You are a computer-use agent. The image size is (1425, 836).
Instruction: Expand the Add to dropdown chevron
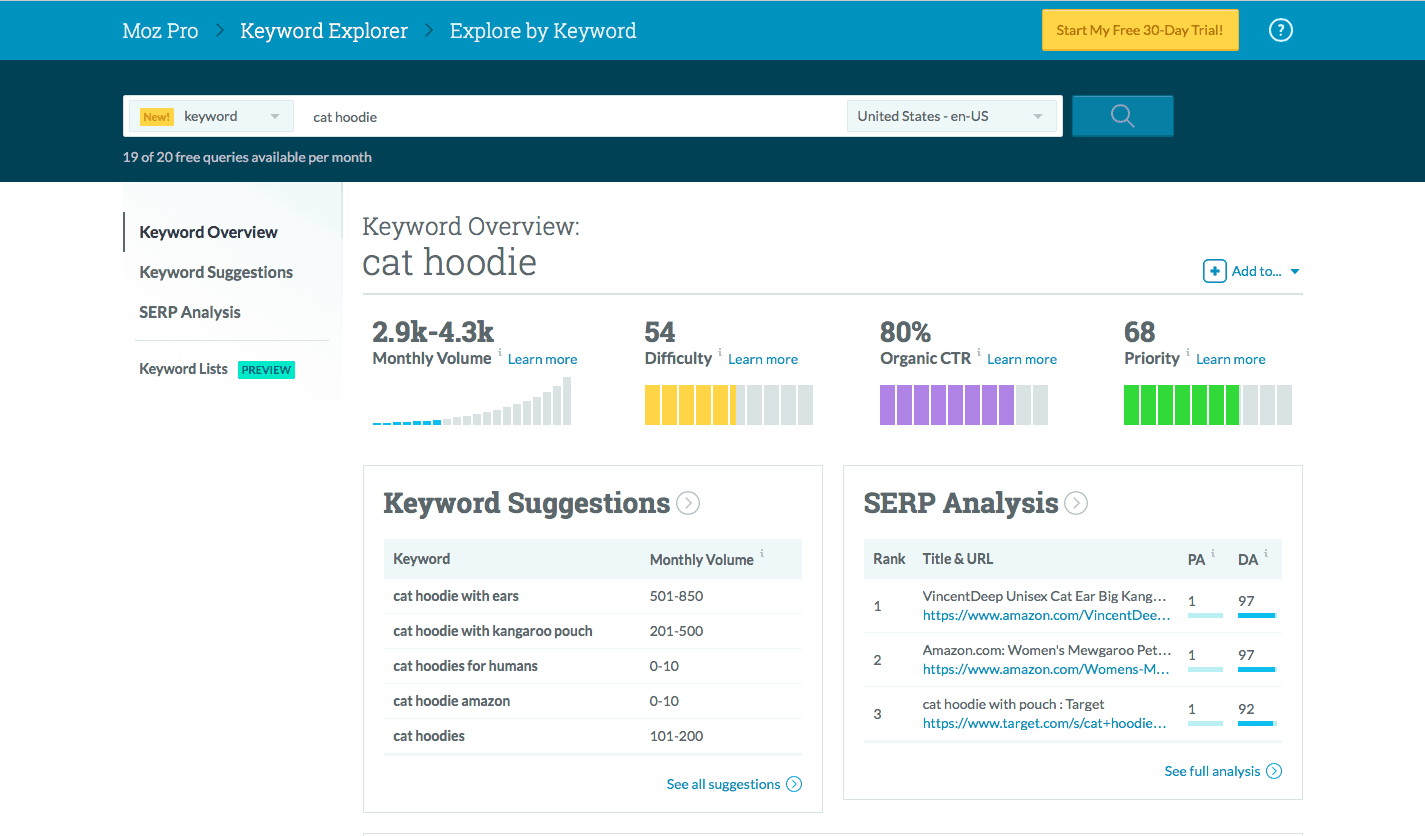pyautogui.click(x=1293, y=270)
